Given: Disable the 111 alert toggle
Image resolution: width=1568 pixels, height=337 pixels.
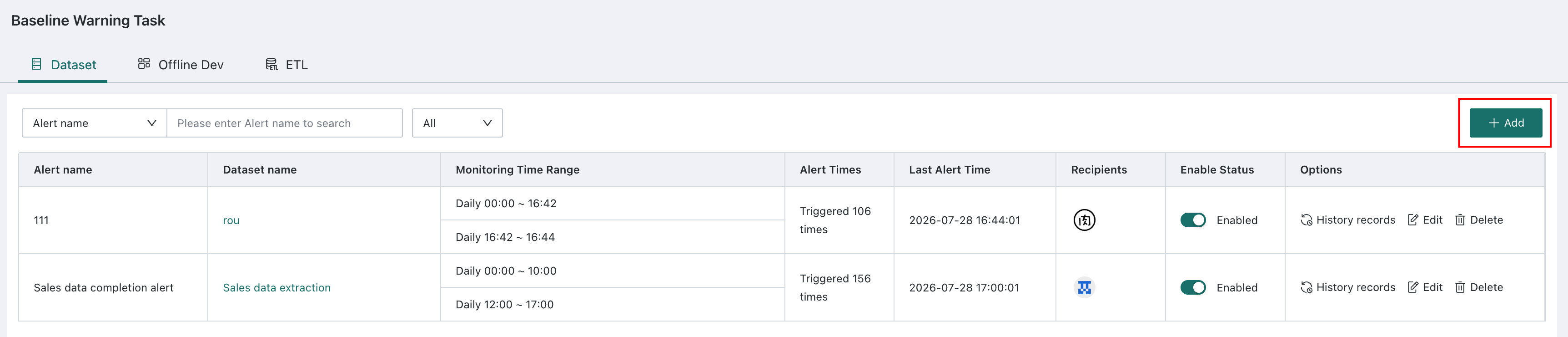Looking at the screenshot, I should (1192, 220).
